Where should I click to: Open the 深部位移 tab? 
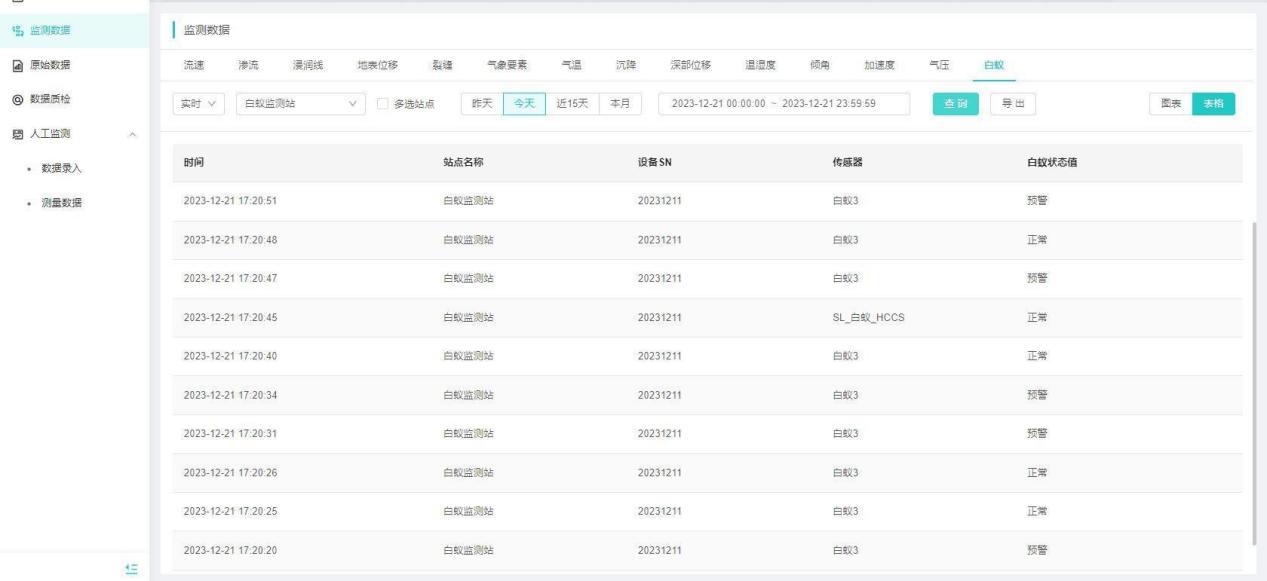[690, 65]
